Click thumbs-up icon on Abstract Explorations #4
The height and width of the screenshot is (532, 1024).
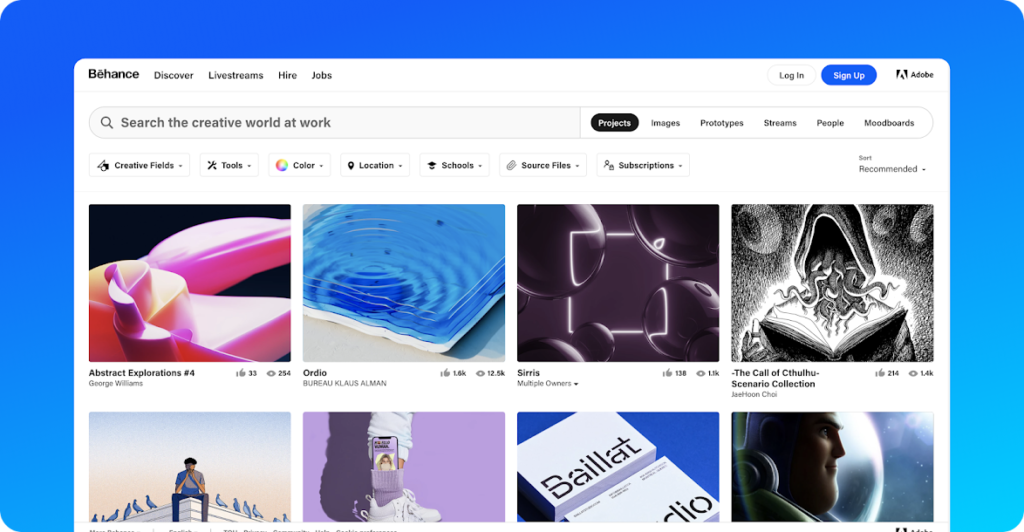click(241, 373)
